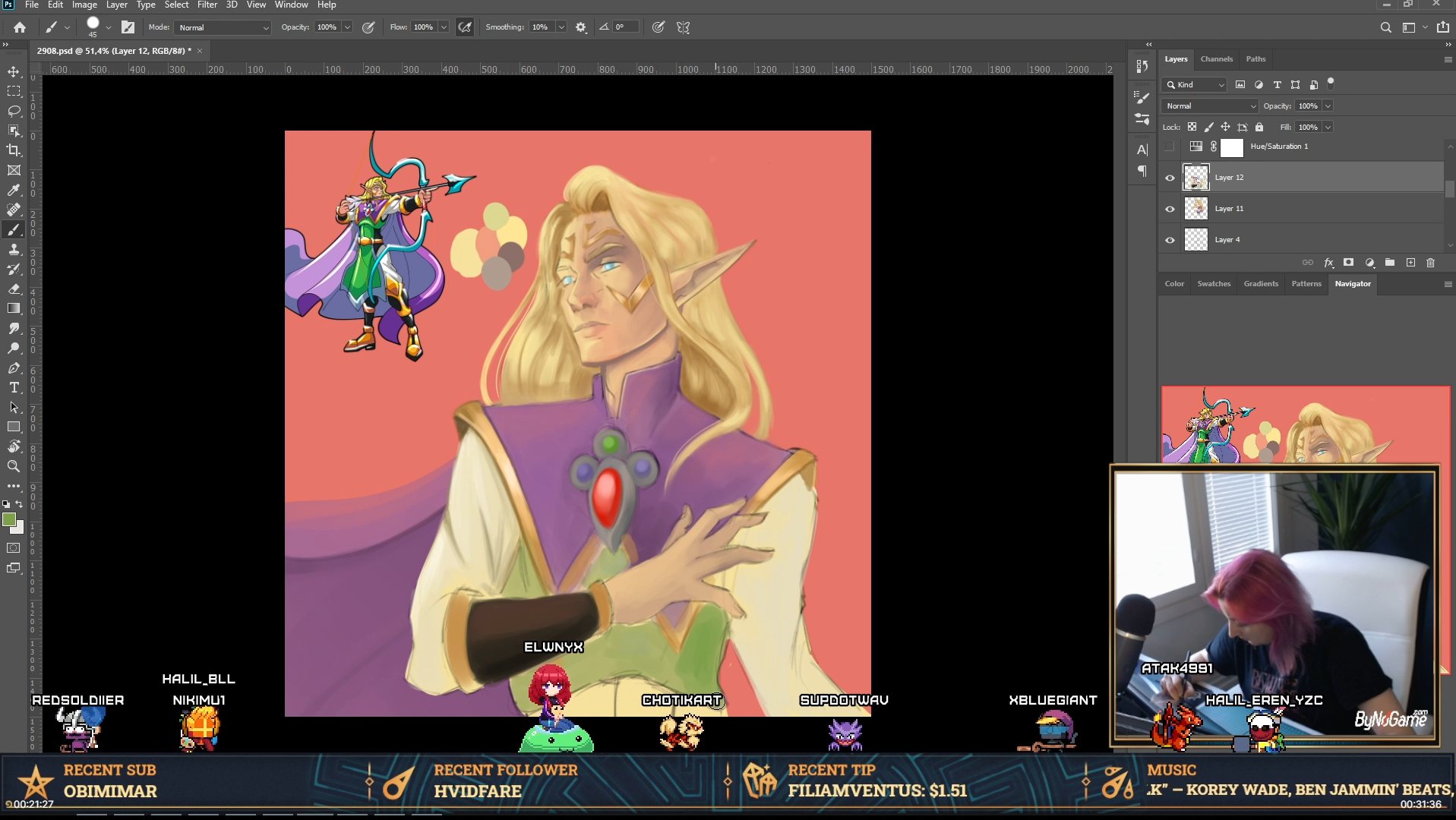Open the Edit Toolbar ellipsis menu

point(14,486)
